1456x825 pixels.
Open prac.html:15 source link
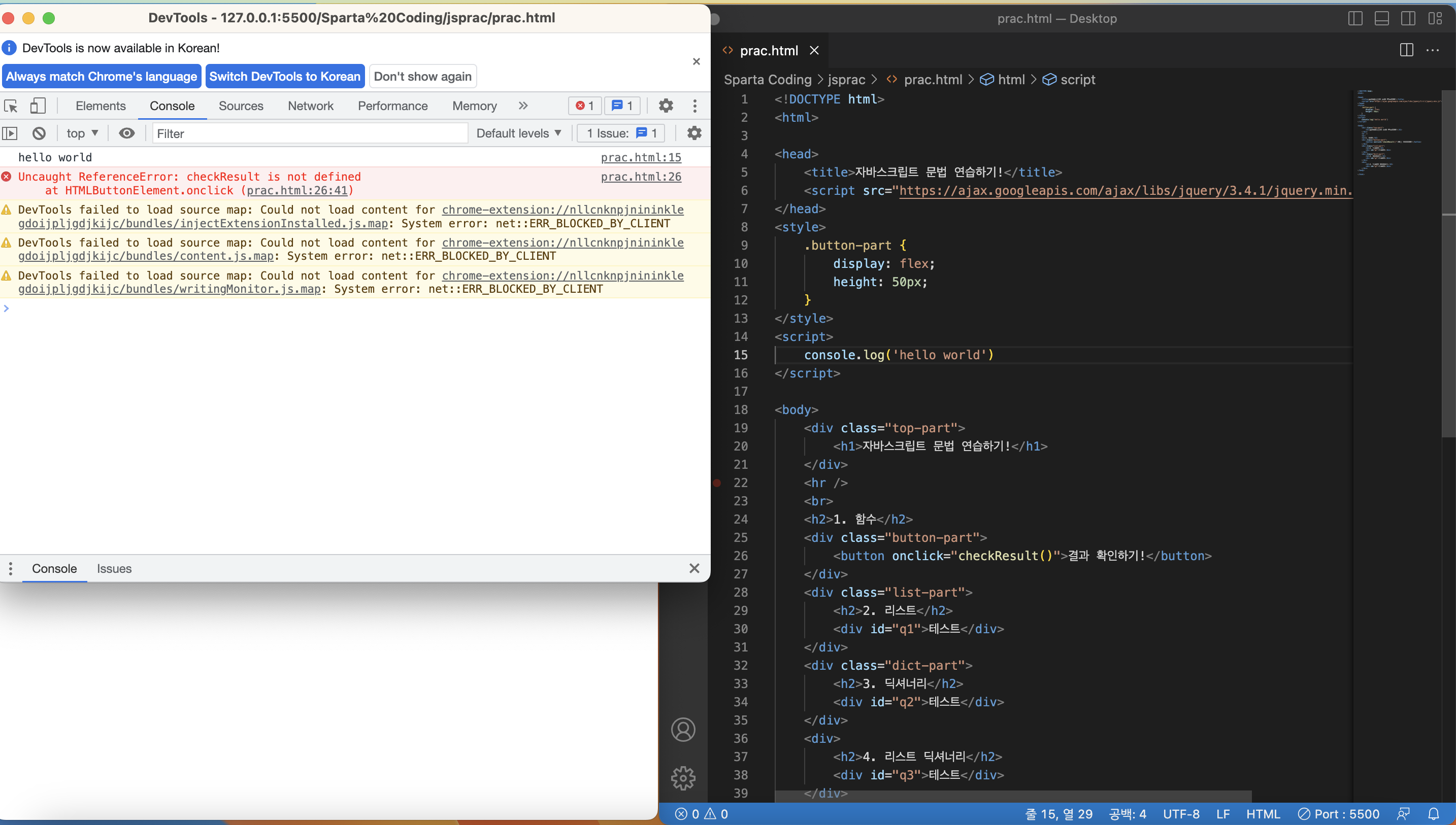pyautogui.click(x=641, y=157)
